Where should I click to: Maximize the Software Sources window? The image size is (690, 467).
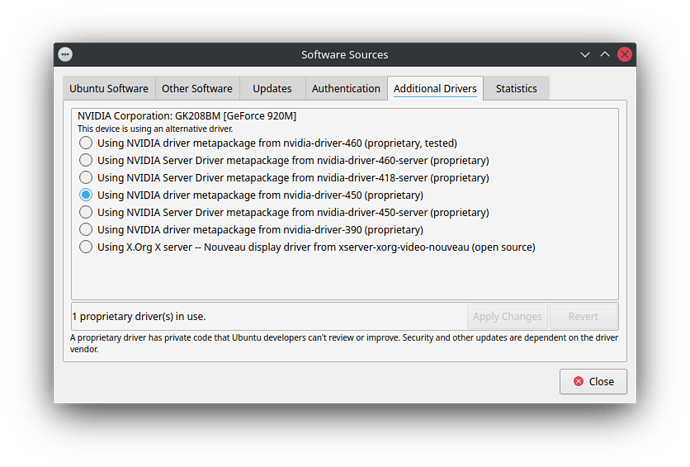coord(604,54)
